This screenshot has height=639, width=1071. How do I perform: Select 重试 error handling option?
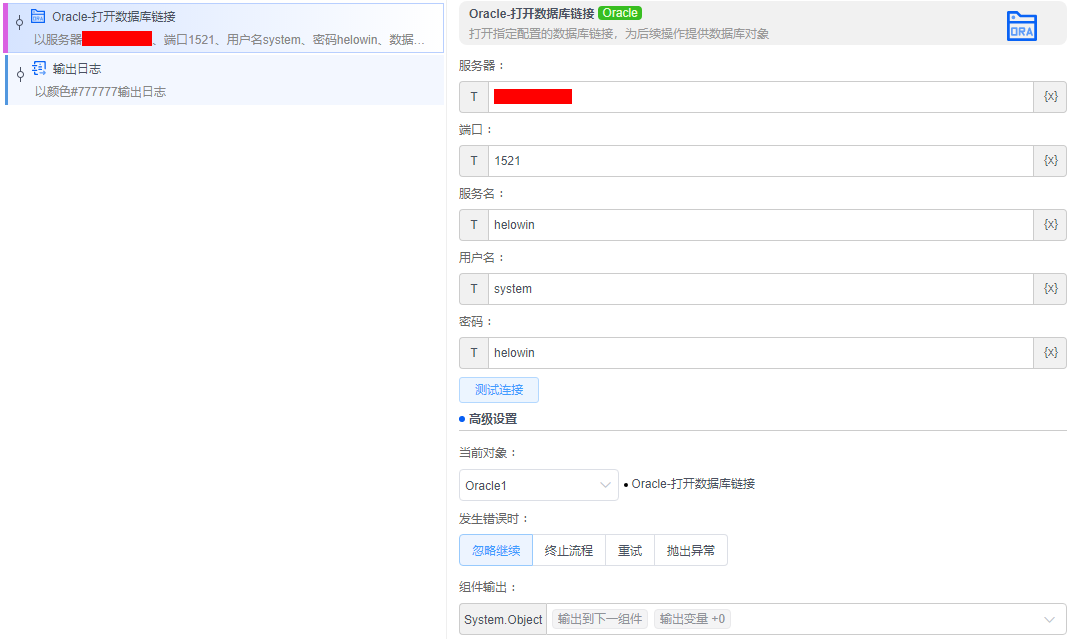point(630,550)
